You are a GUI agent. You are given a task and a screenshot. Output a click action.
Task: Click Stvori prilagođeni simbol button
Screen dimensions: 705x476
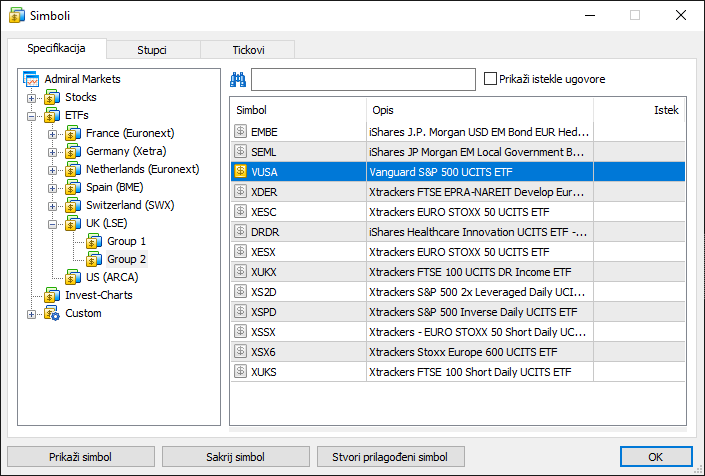[390, 457]
